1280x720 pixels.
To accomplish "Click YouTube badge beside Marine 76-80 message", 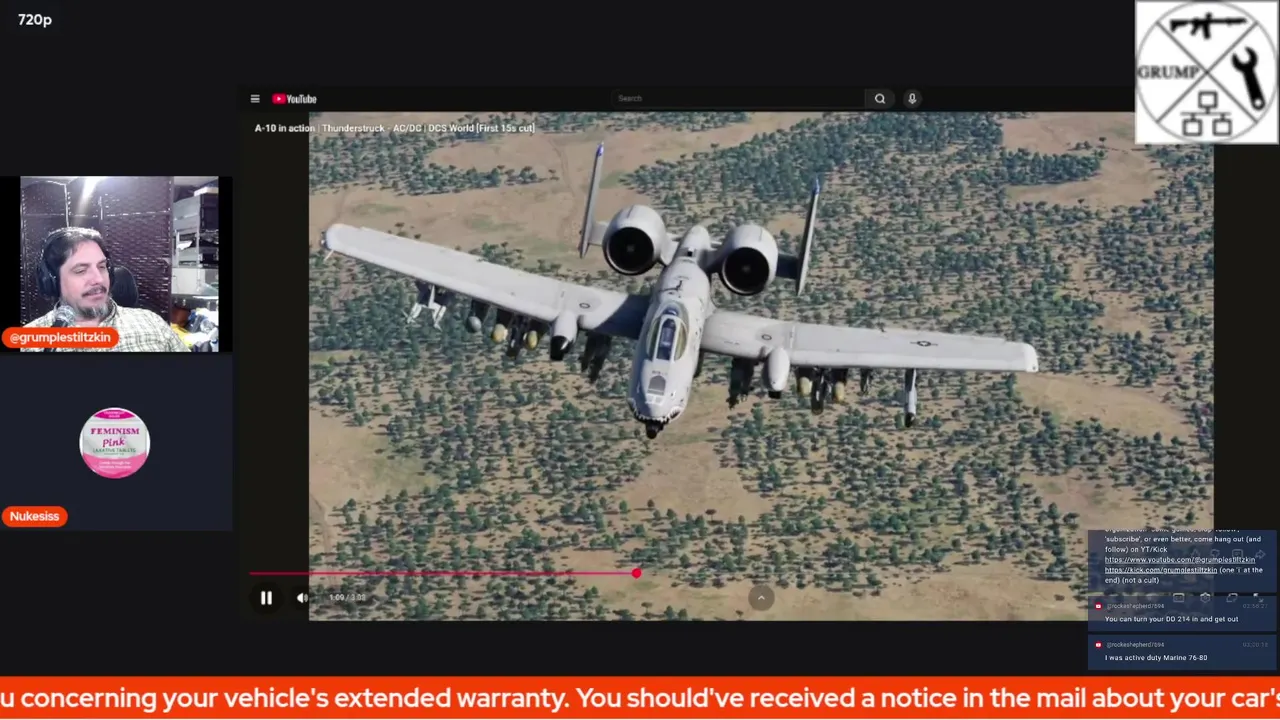I will click(1098, 645).
